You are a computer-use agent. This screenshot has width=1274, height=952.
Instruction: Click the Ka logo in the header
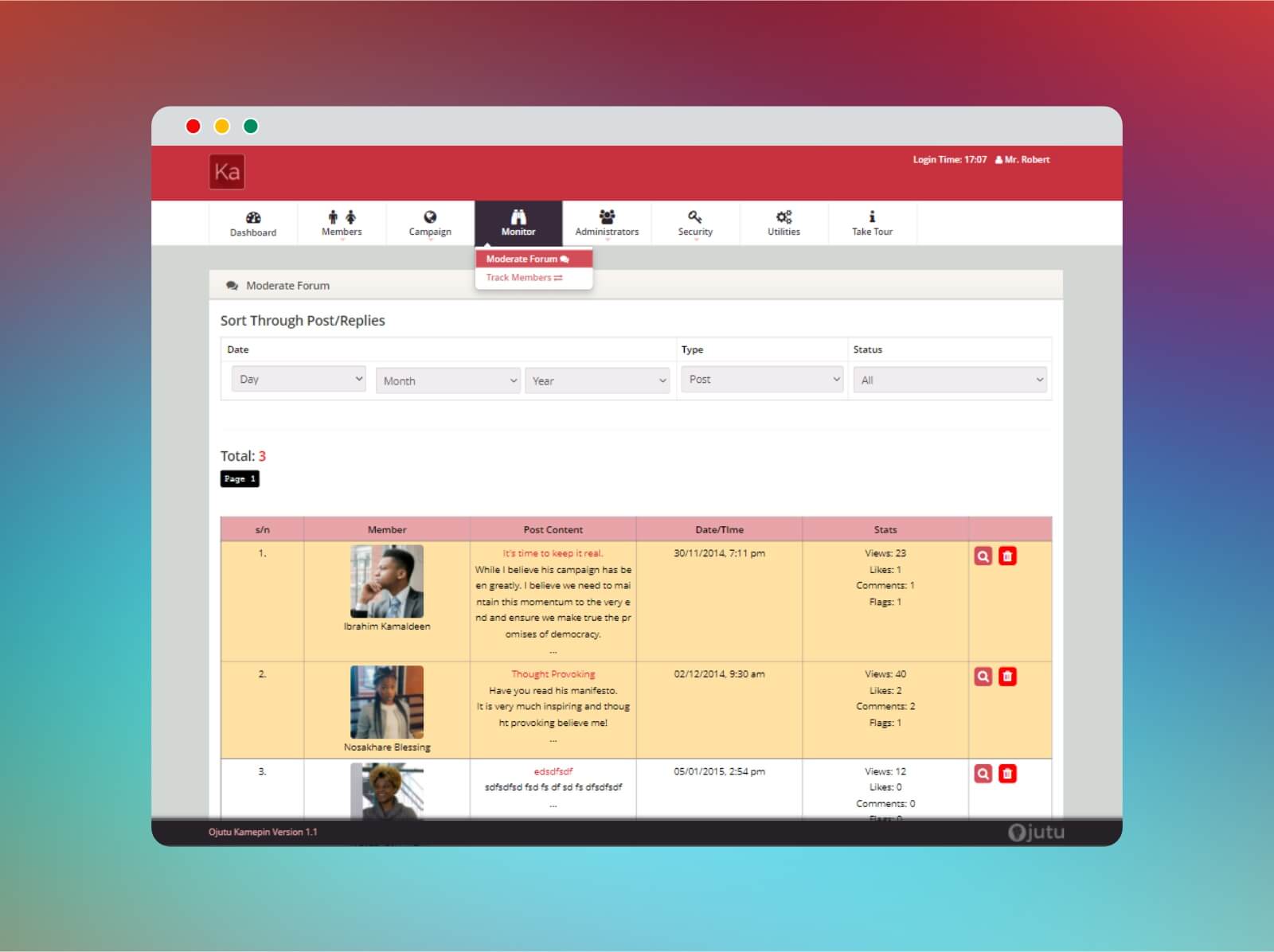[x=227, y=172]
